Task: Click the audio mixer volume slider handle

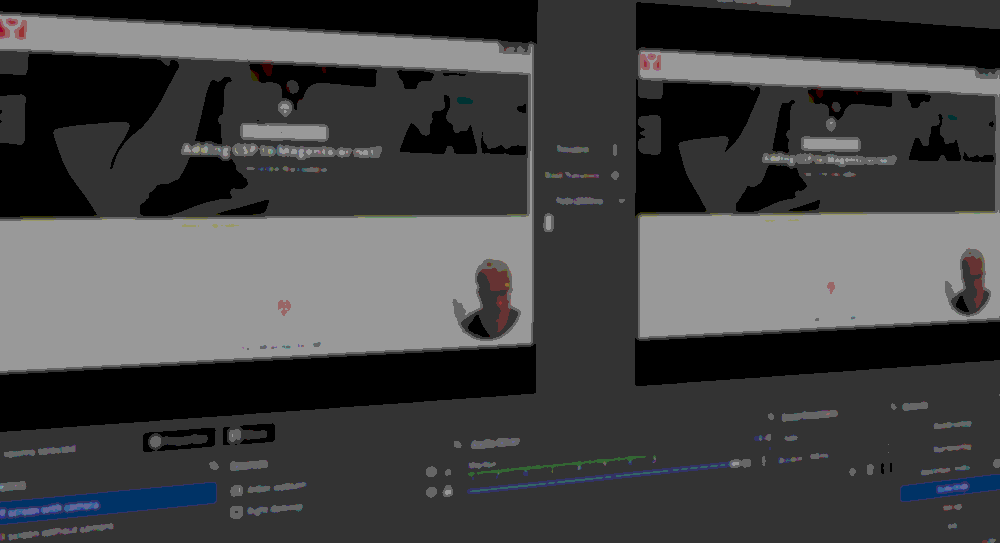Action: click(x=738, y=463)
